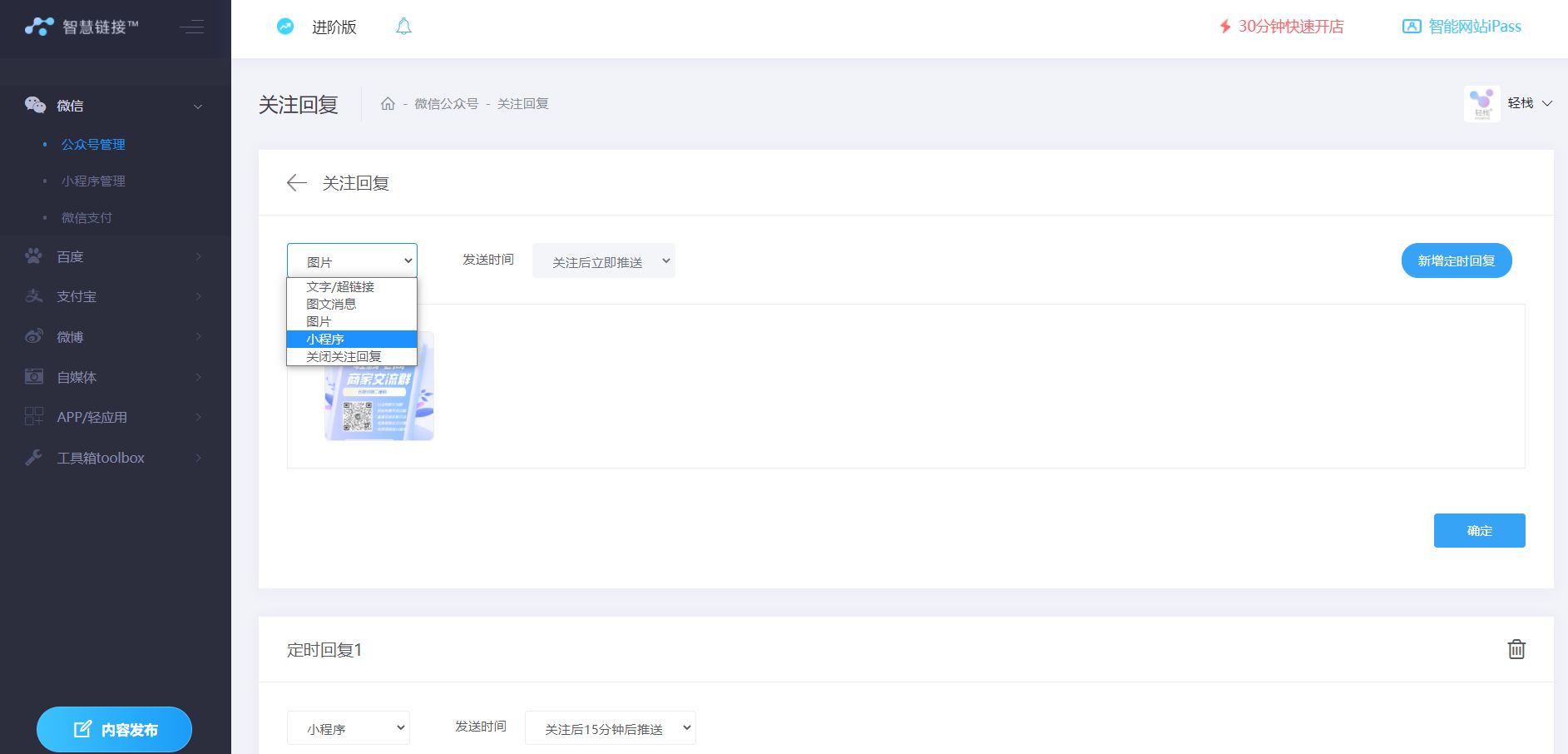The width and height of the screenshot is (1568, 754).
Task: Expand the 支付宝 sidebar section arrow
Action: [x=198, y=296]
